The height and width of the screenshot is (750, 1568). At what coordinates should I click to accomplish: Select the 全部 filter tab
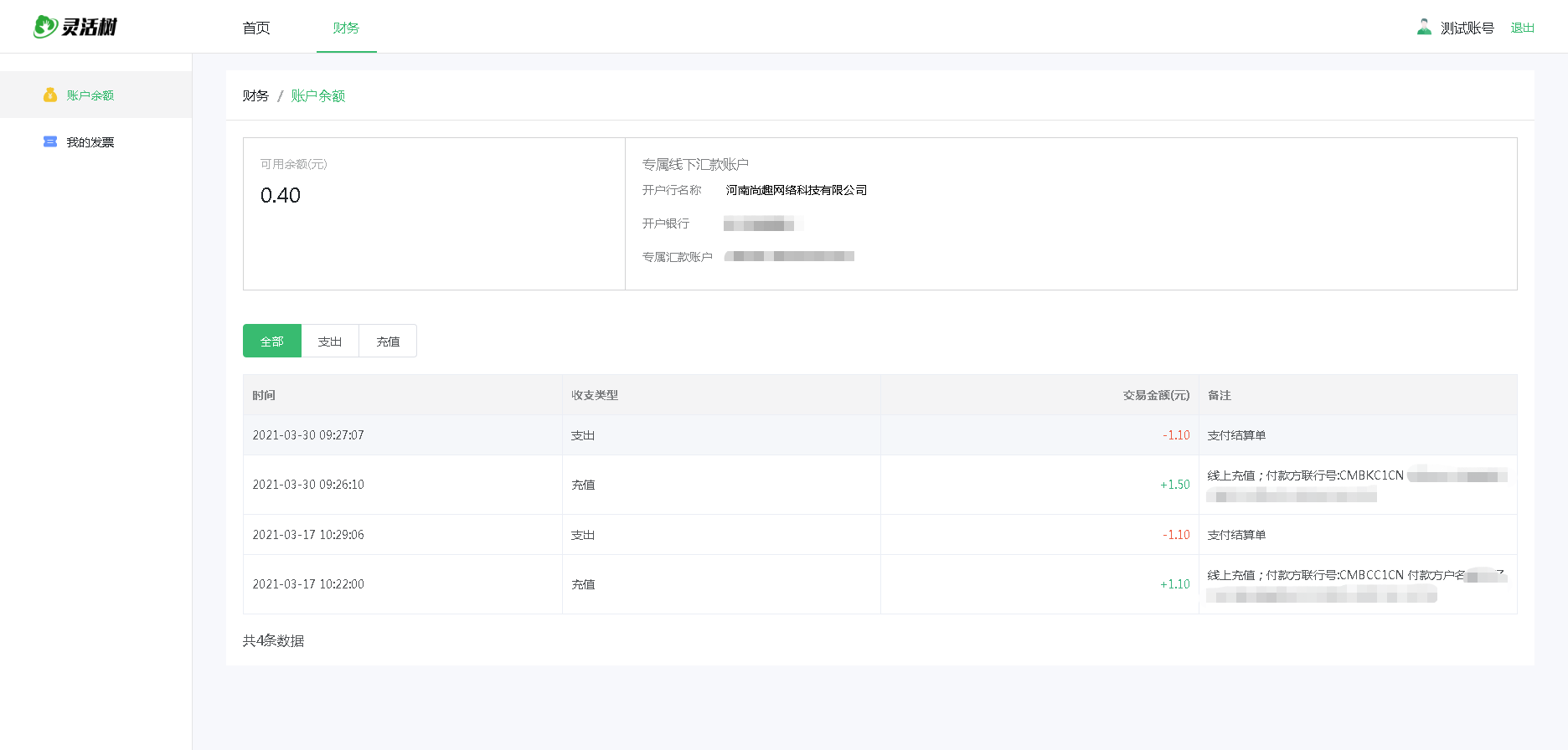272,341
